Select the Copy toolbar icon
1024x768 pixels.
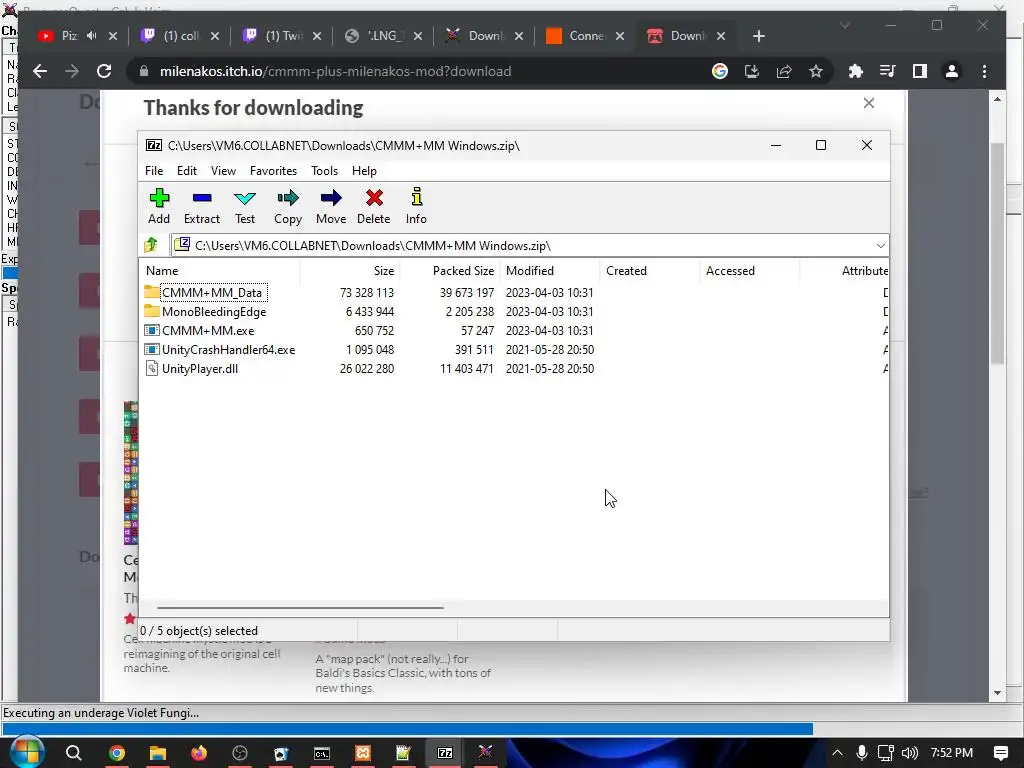(x=288, y=206)
